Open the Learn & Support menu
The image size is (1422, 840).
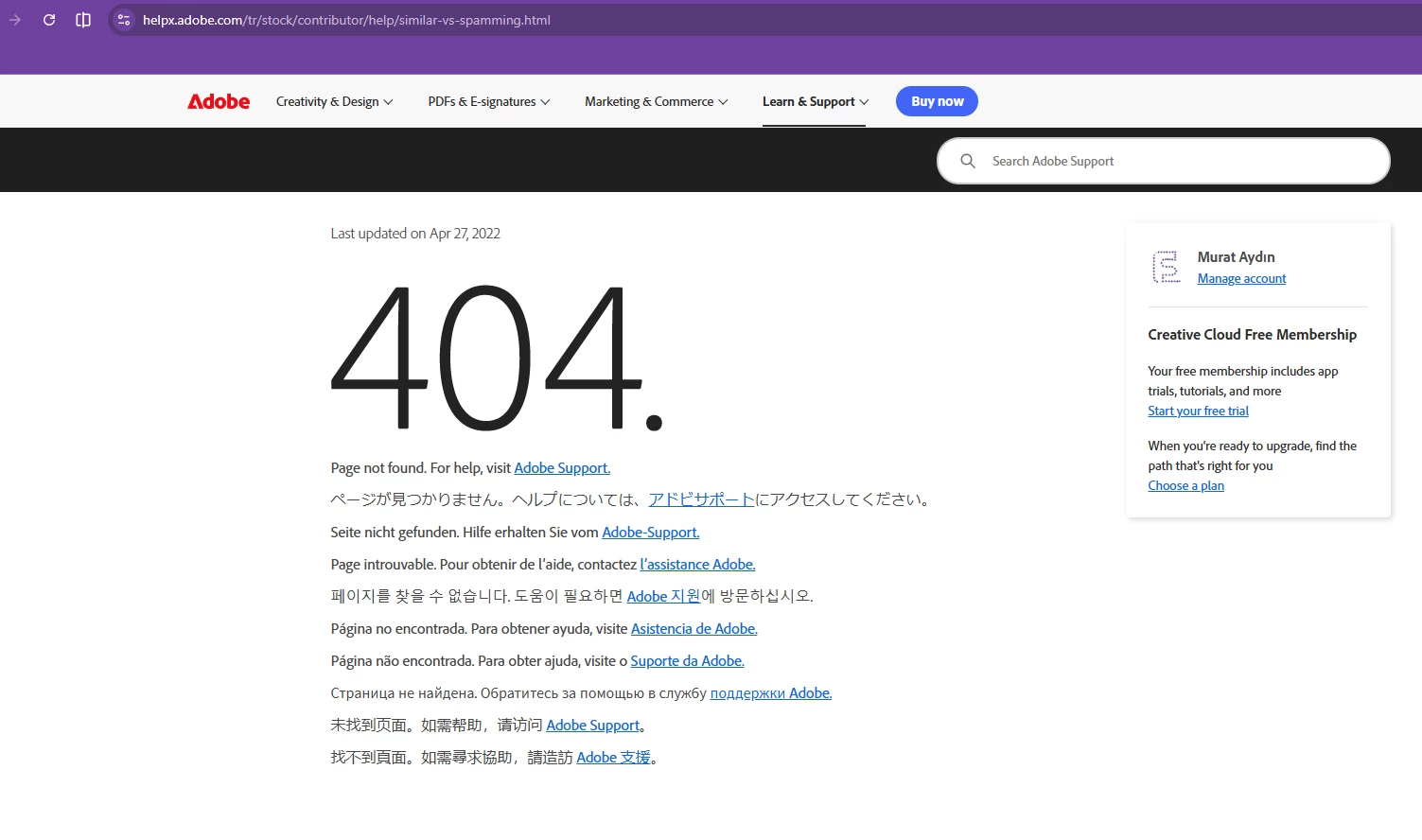pos(815,101)
